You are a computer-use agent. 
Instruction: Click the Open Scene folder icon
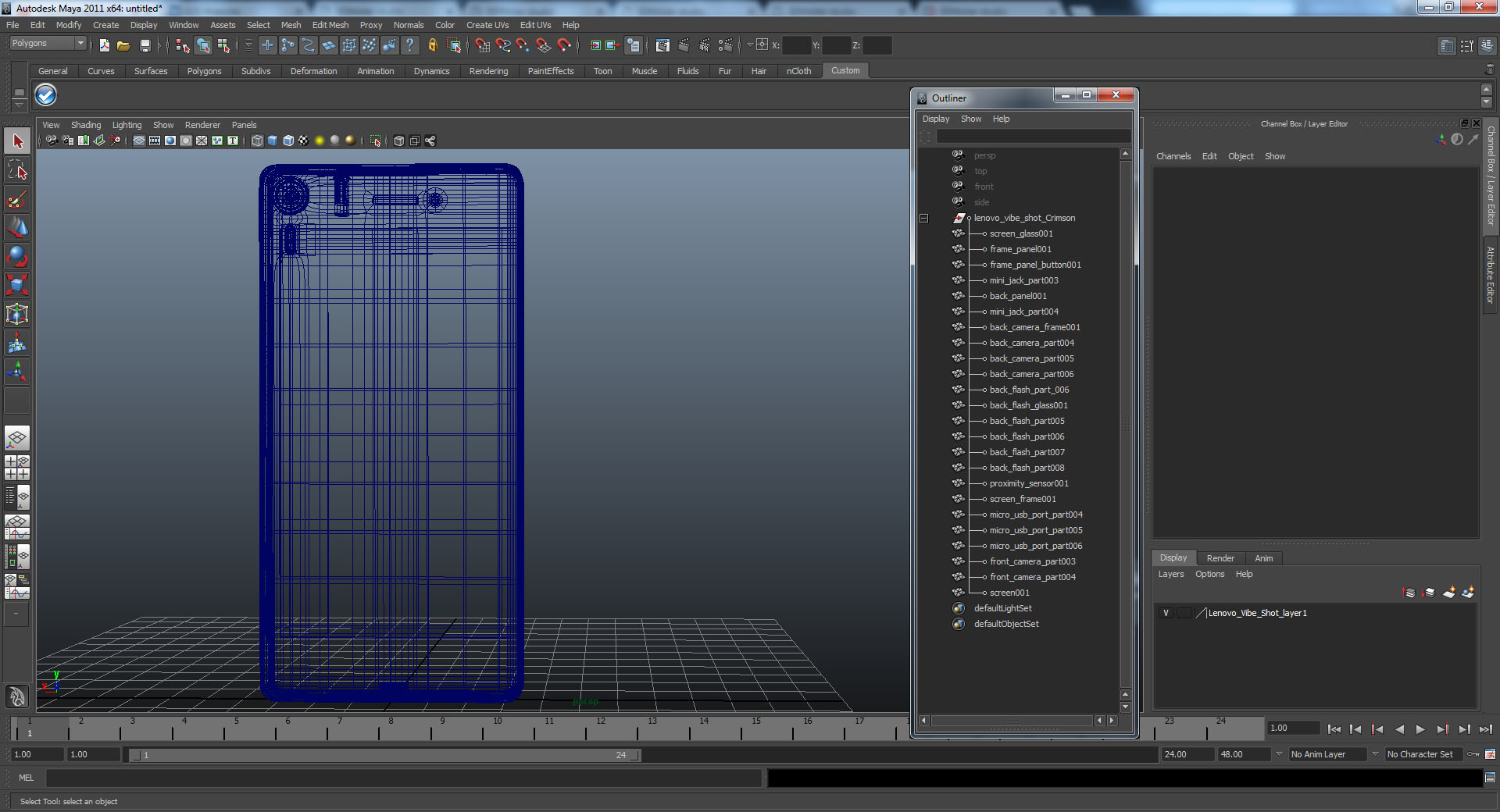point(123,45)
